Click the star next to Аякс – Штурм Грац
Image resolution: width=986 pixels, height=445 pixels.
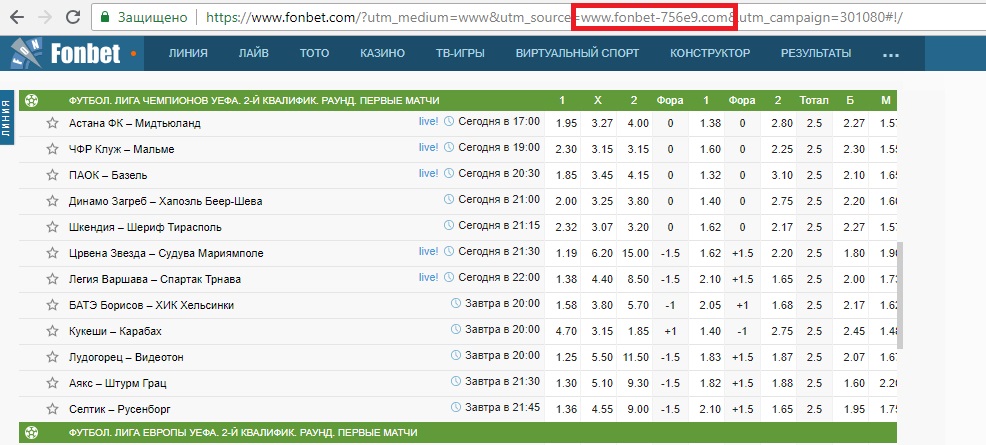(52, 383)
